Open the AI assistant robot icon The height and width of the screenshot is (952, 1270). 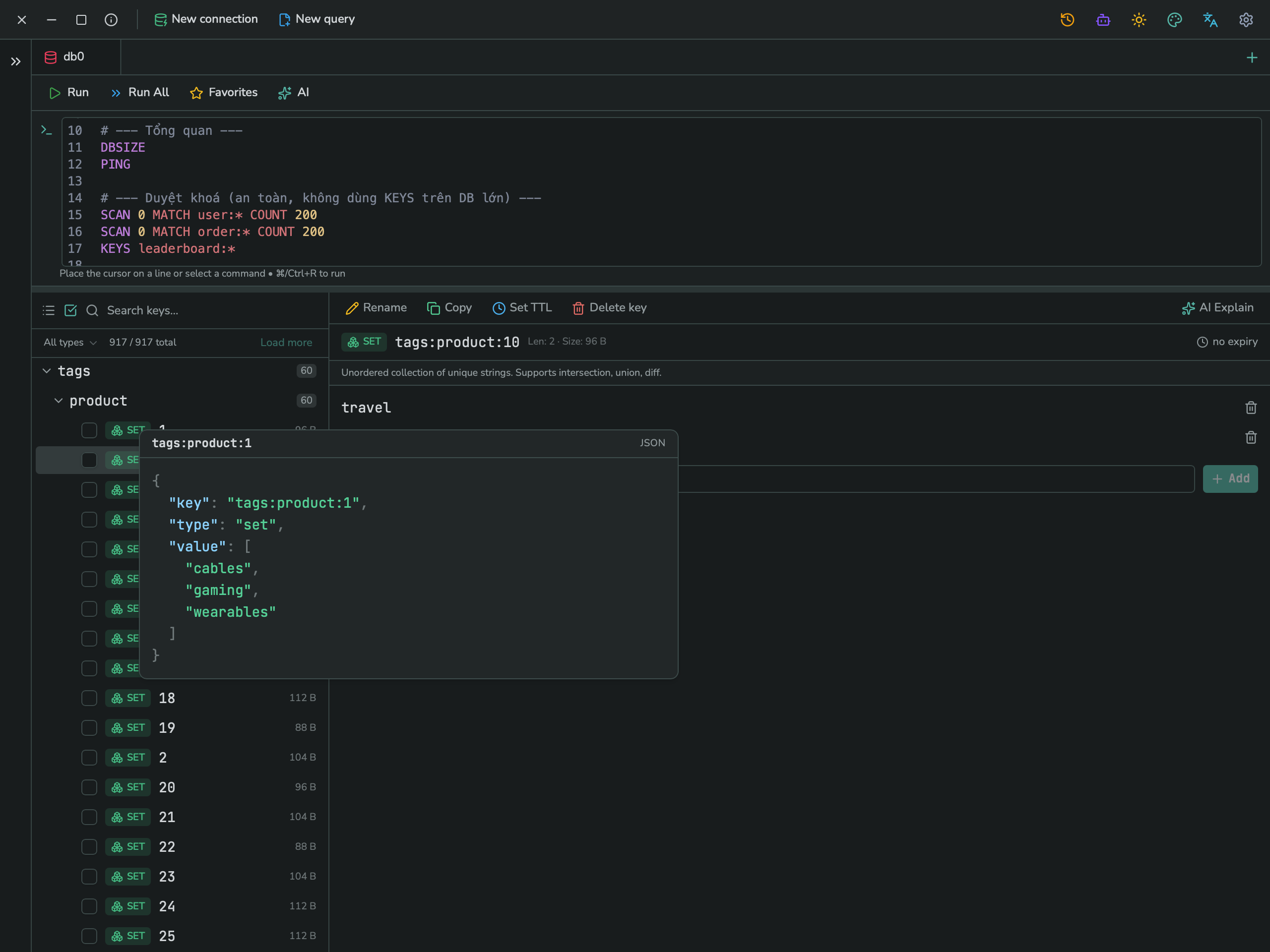[x=1103, y=19]
